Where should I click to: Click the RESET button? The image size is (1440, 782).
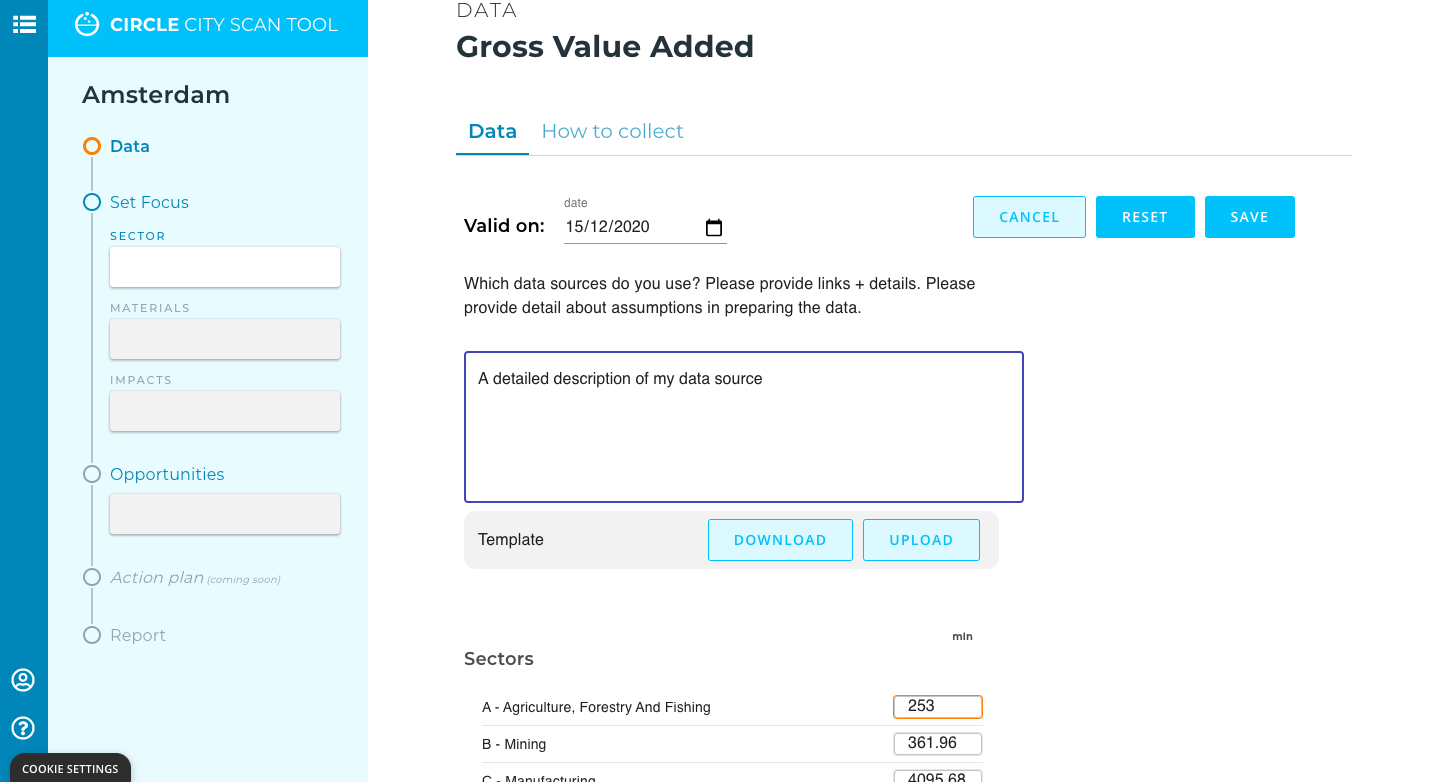1145,217
